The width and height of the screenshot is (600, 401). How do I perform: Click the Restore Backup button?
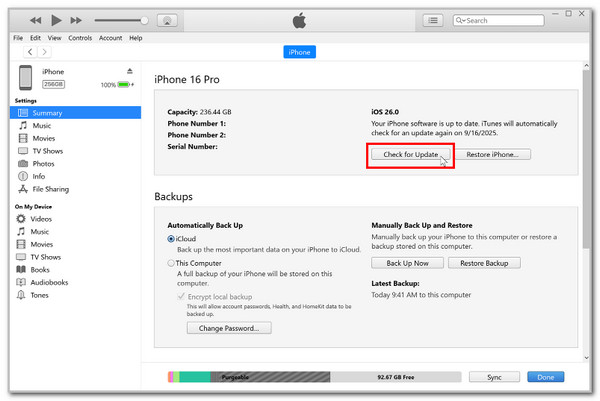coord(484,263)
